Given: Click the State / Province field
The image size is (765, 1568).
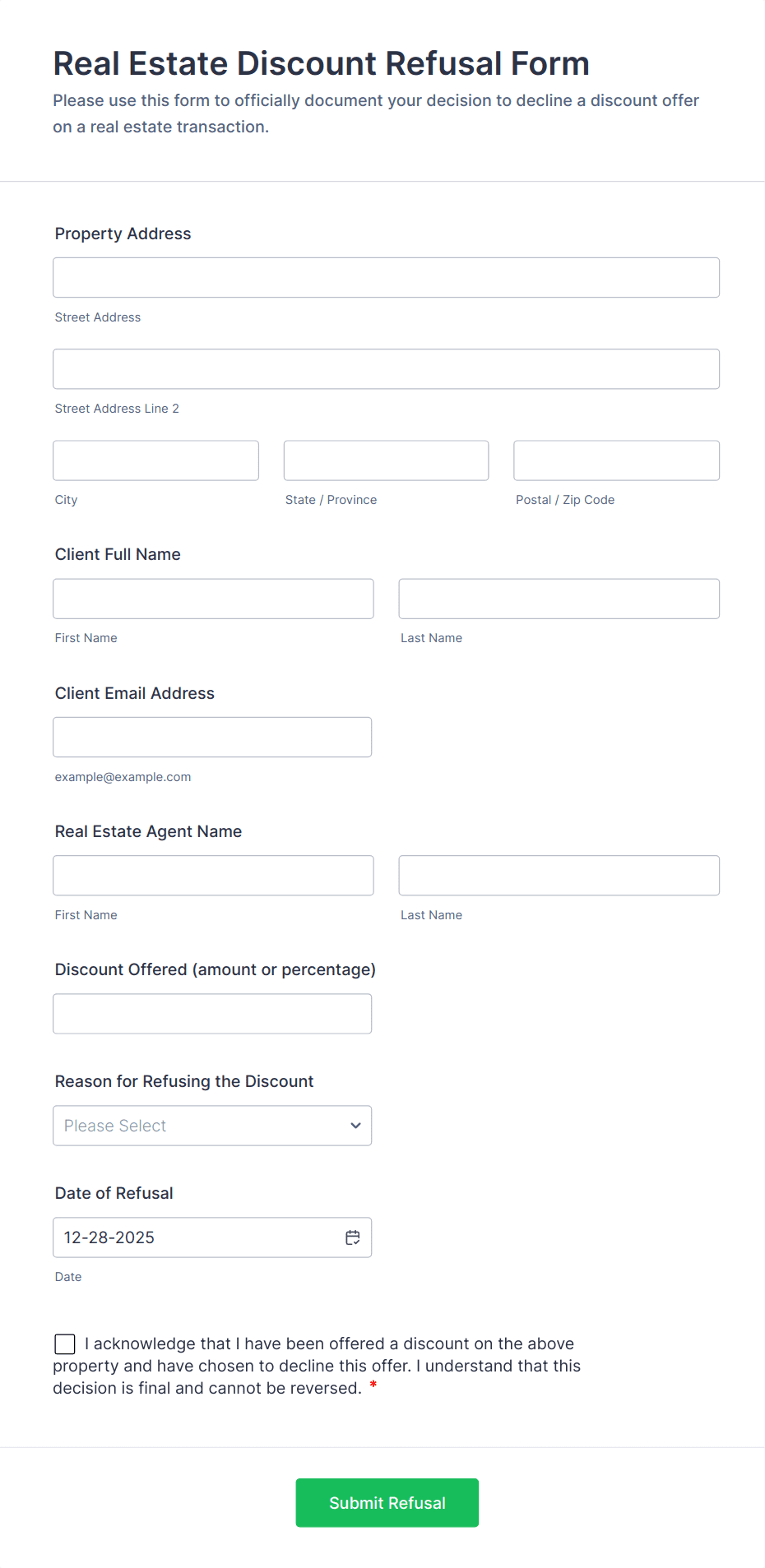Looking at the screenshot, I should [x=386, y=460].
